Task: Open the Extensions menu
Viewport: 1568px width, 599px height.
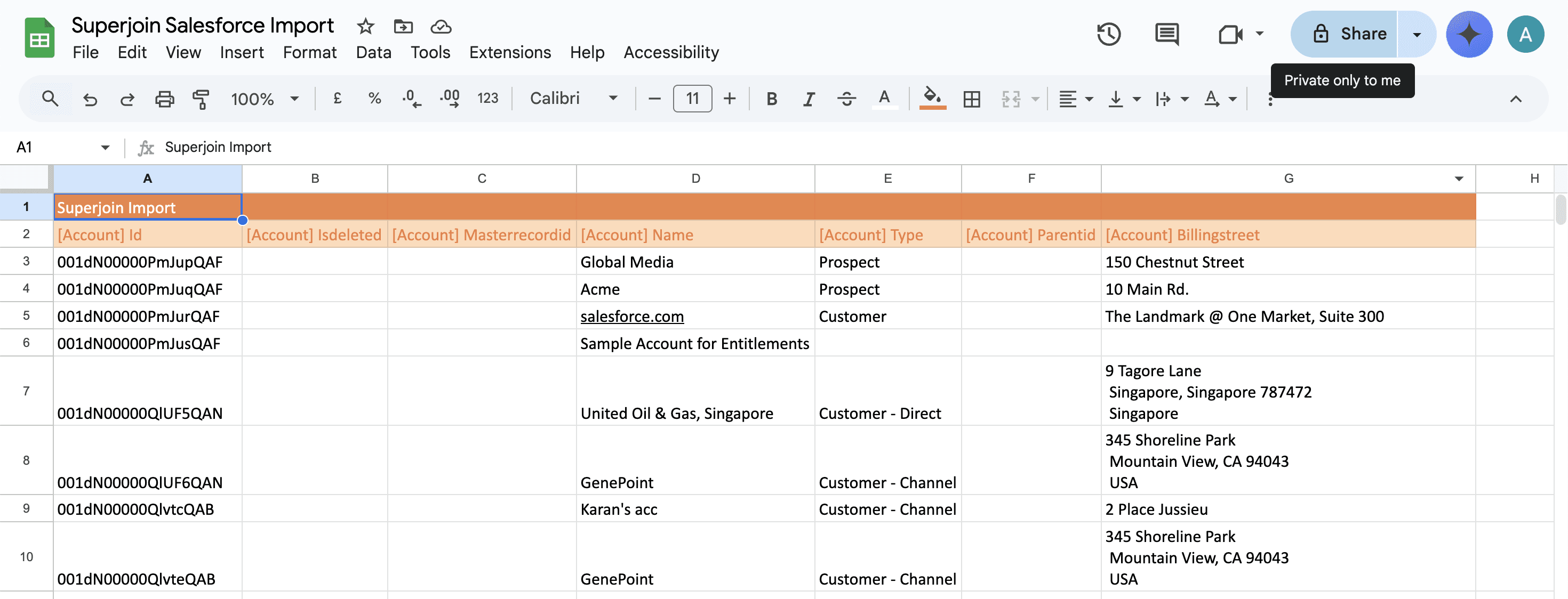Action: (510, 53)
